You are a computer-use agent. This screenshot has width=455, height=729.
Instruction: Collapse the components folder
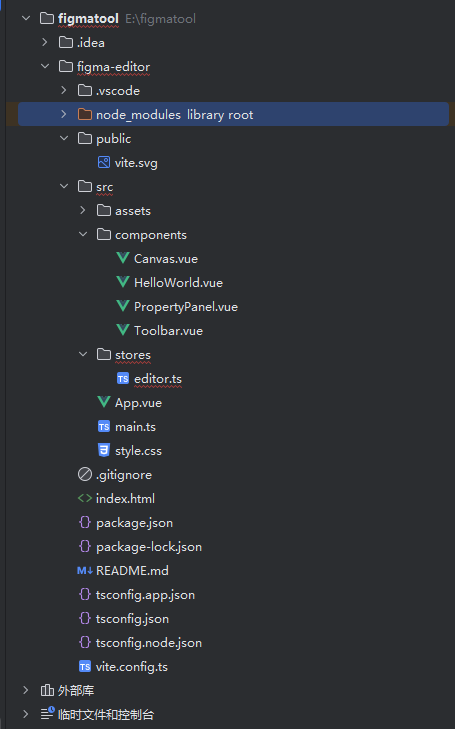[x=83, y=234]
